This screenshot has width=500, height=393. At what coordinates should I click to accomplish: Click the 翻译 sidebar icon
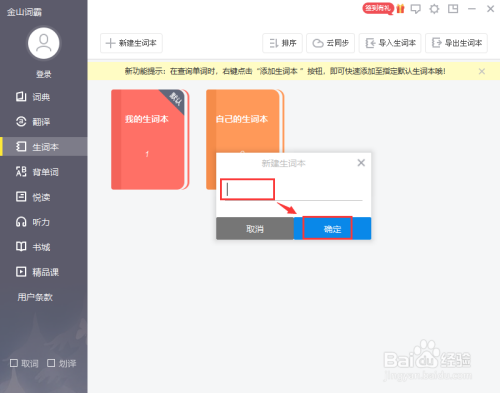pos(21,121)
